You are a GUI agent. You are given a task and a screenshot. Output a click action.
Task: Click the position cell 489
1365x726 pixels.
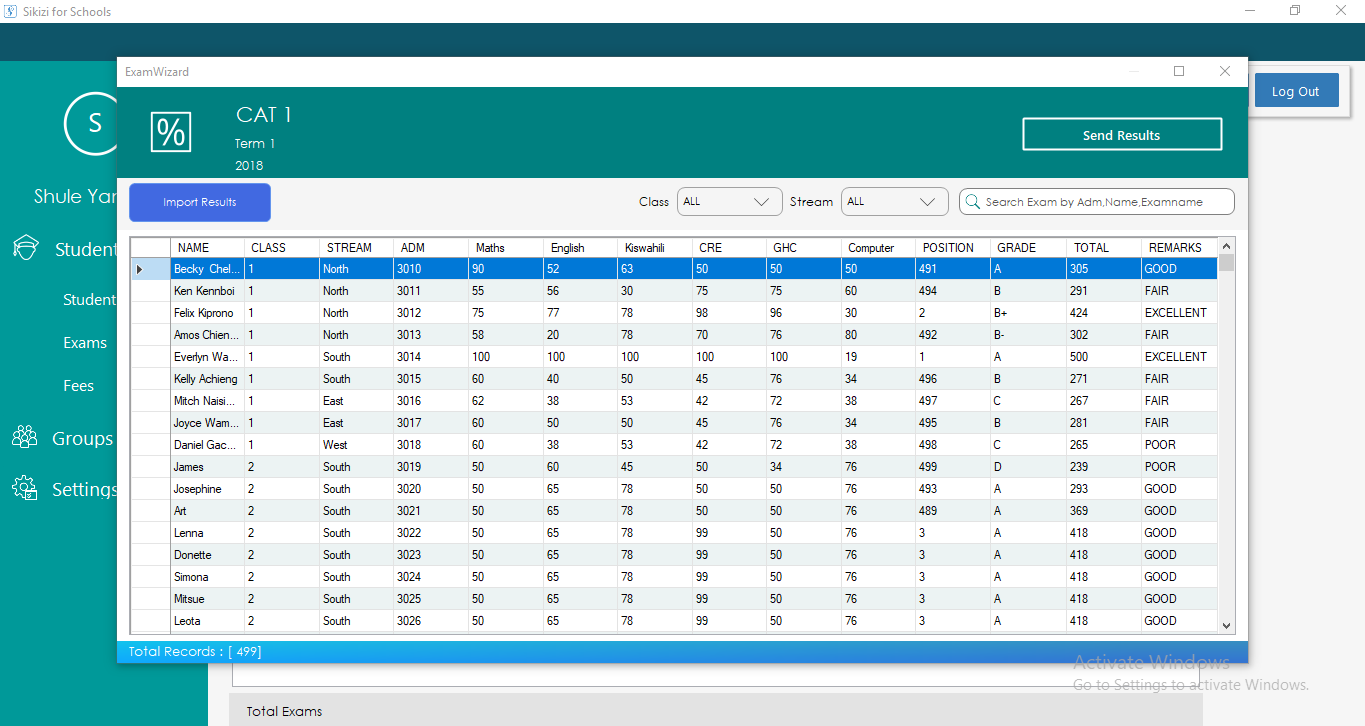click(x=953, y=511)
